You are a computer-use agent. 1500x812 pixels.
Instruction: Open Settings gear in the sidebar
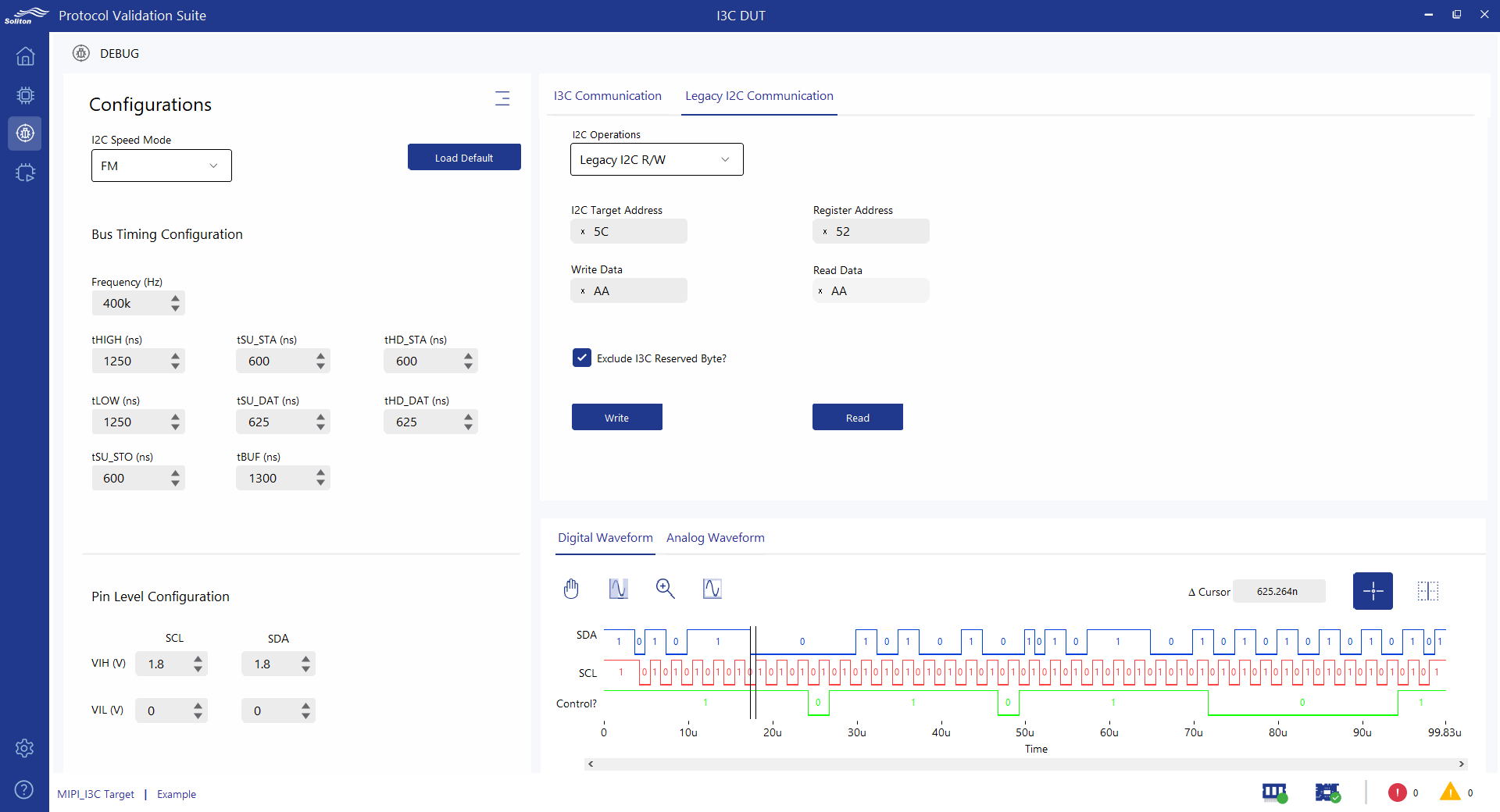tap(24, 748)
